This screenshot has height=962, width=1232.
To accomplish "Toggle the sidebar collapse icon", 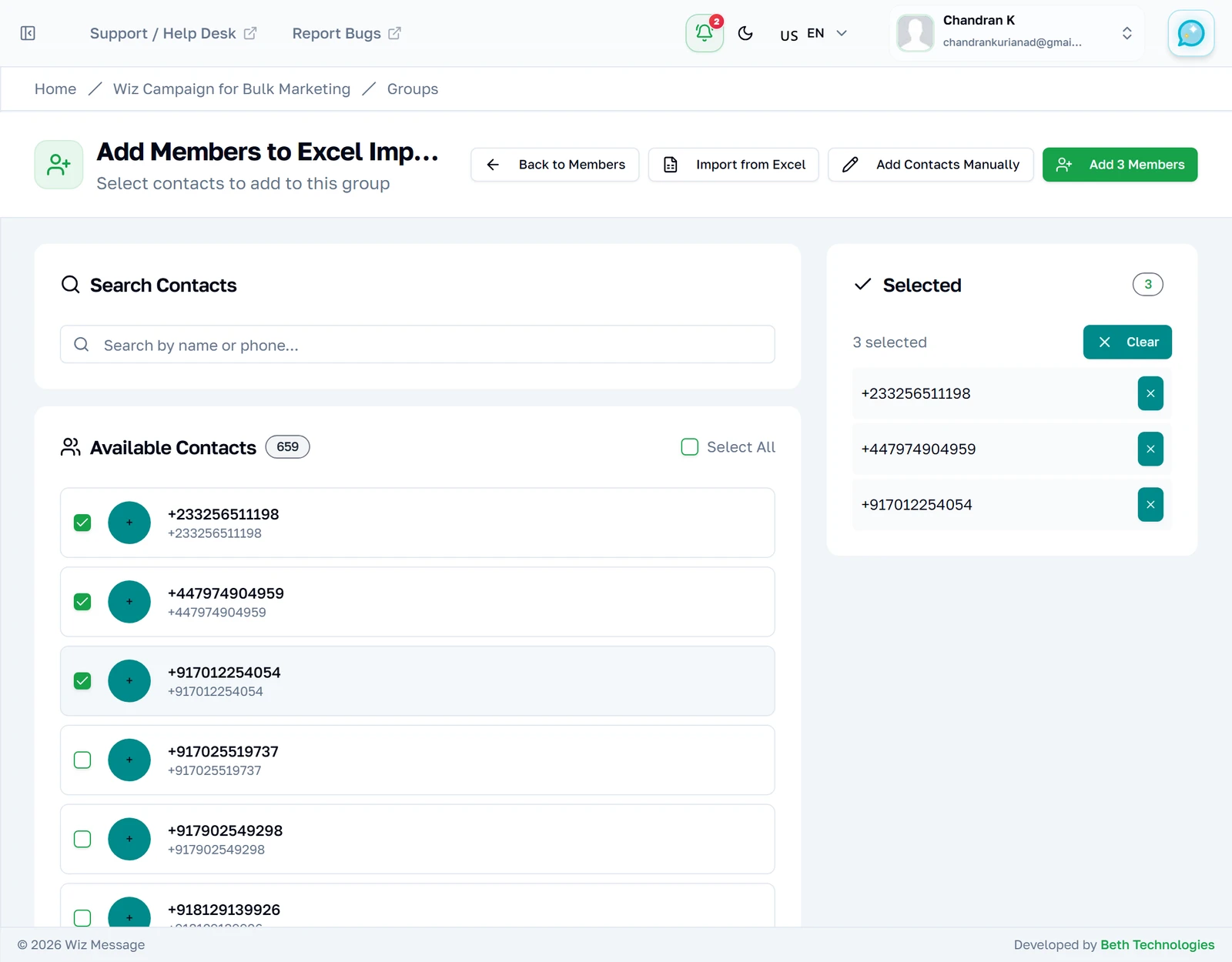I will [x=28, y=33].
